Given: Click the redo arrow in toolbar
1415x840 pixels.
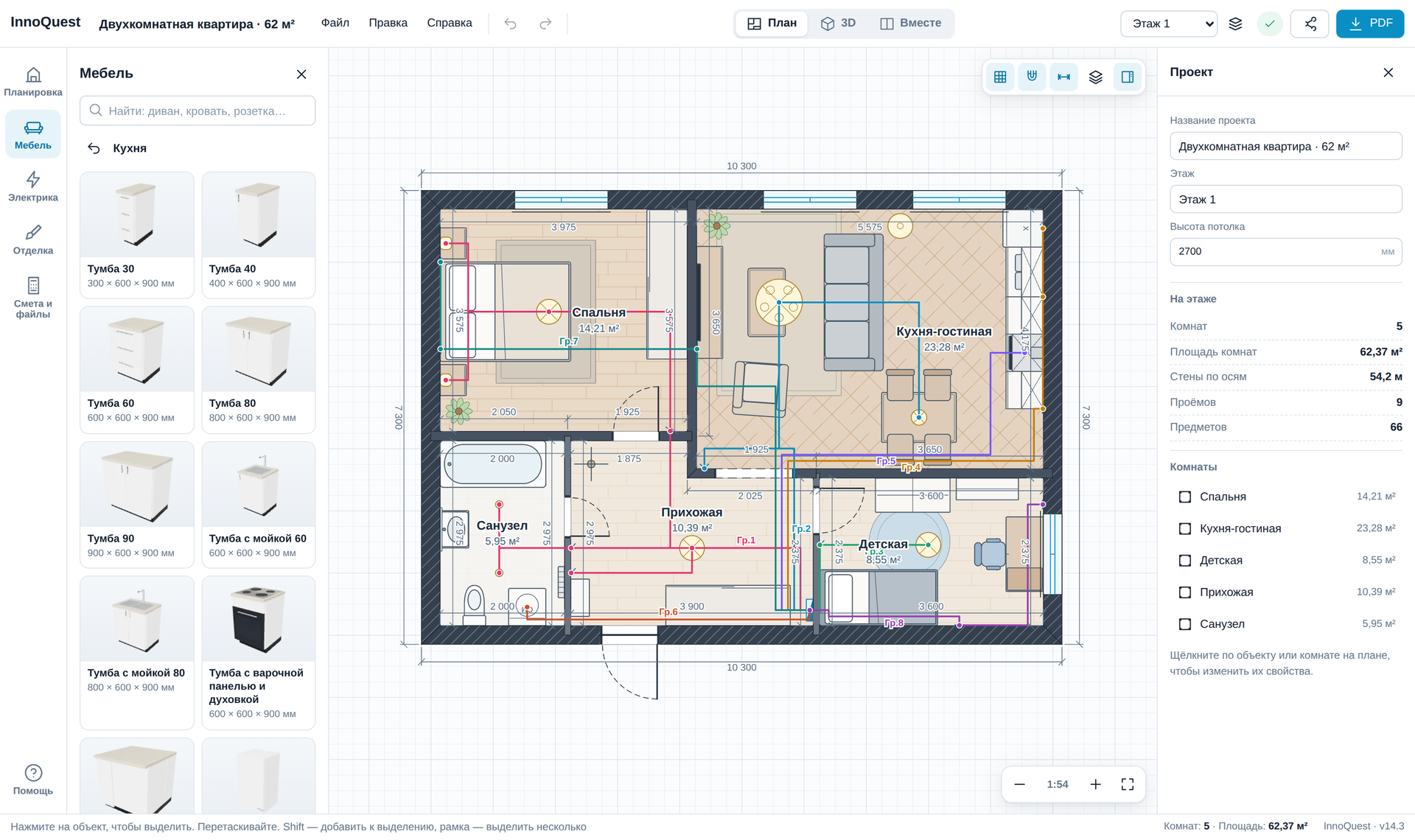Looking at the screenshot, I should pos(545,24).
